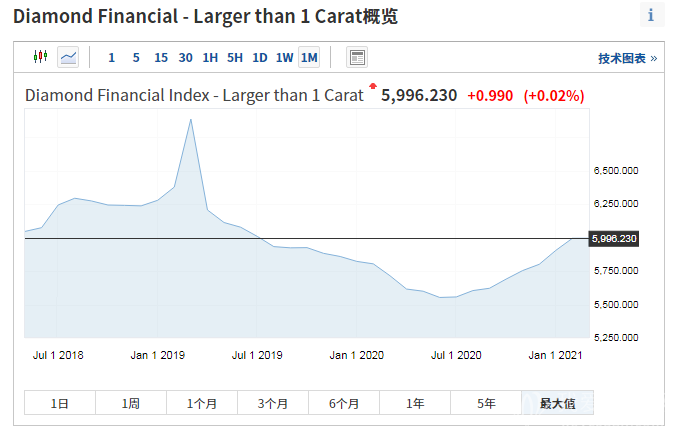
Task: Select the 1M monthly interval
Action: click(309, 57)
